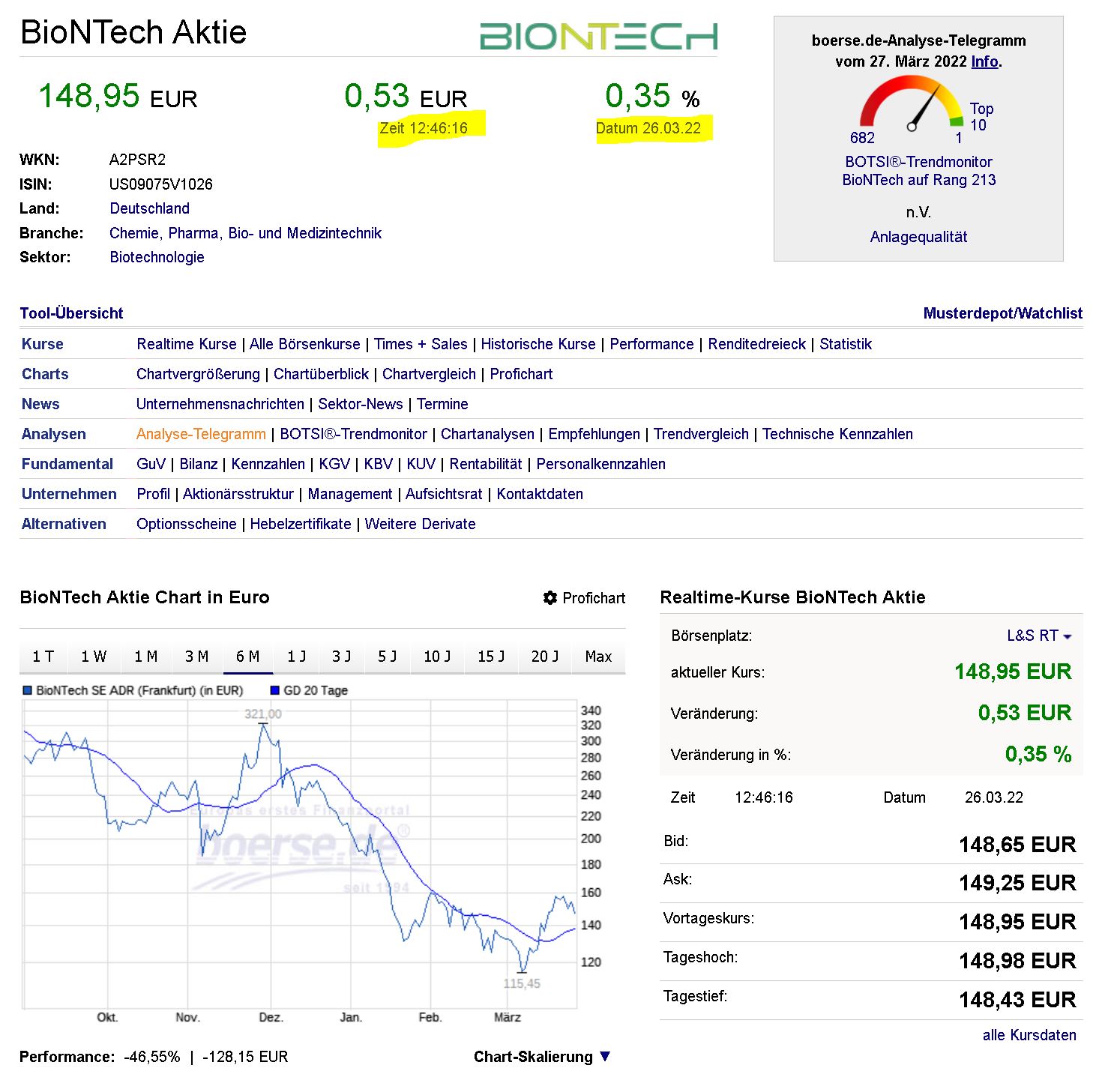This screenshot has height=1074, width=1120.
Task: Select the 6 M chart period tab
Action: (248, 657)
